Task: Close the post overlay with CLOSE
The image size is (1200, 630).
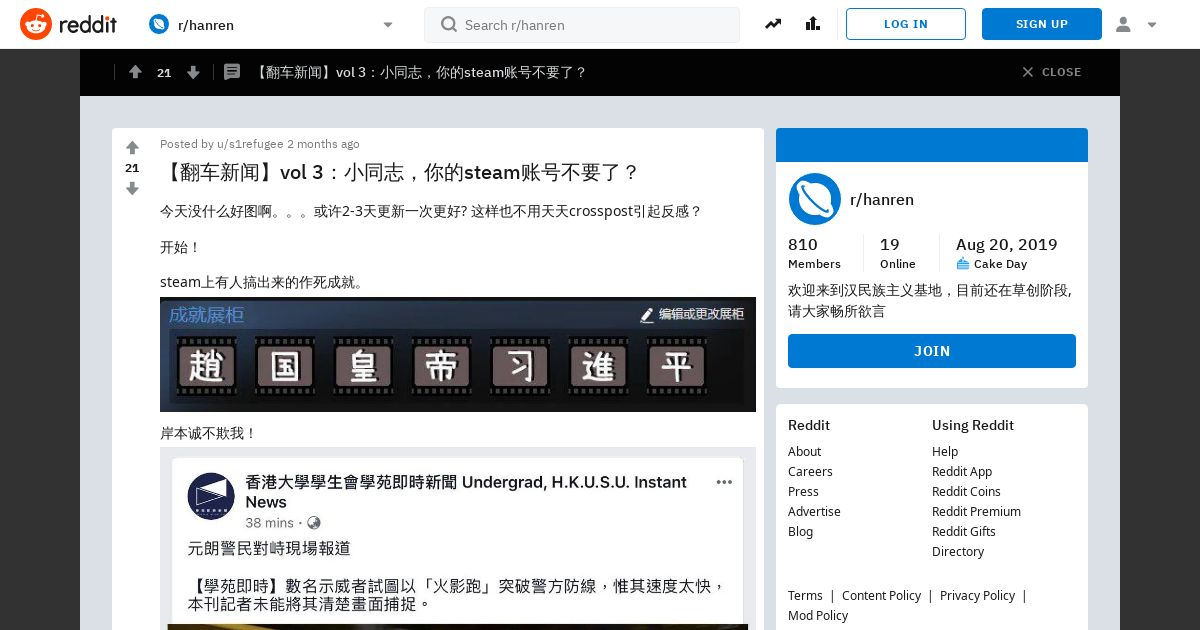Action: (1051, 72)
